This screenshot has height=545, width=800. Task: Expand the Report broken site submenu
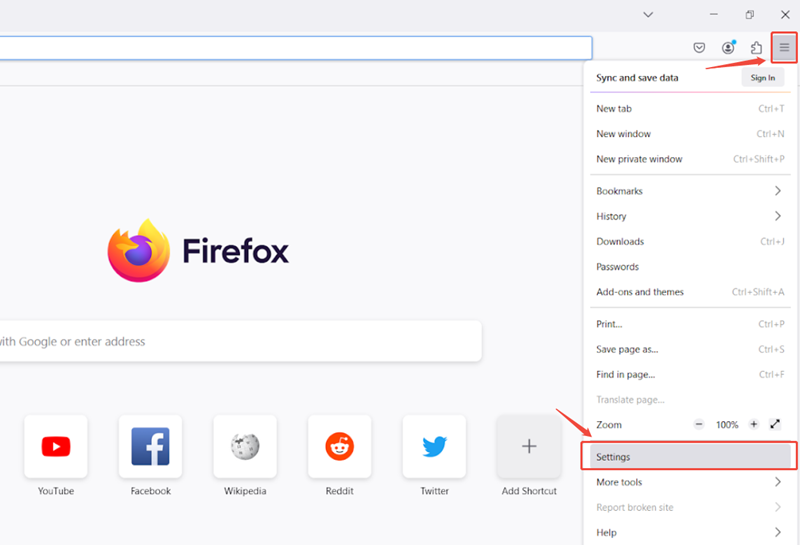click(690, 507)
